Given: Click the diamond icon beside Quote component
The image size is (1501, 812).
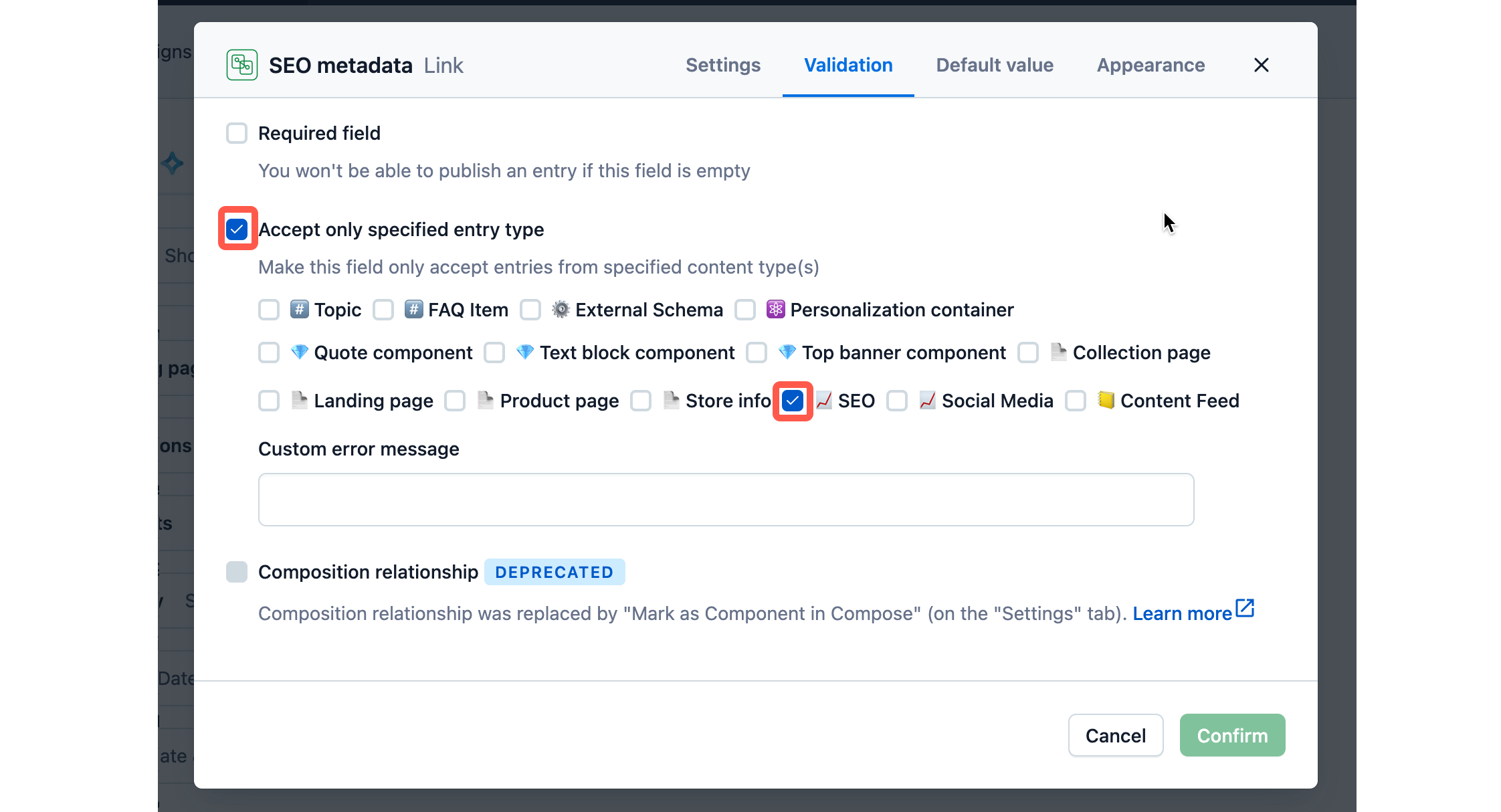Looking at the screenshot, I should [x=299, y=352].
